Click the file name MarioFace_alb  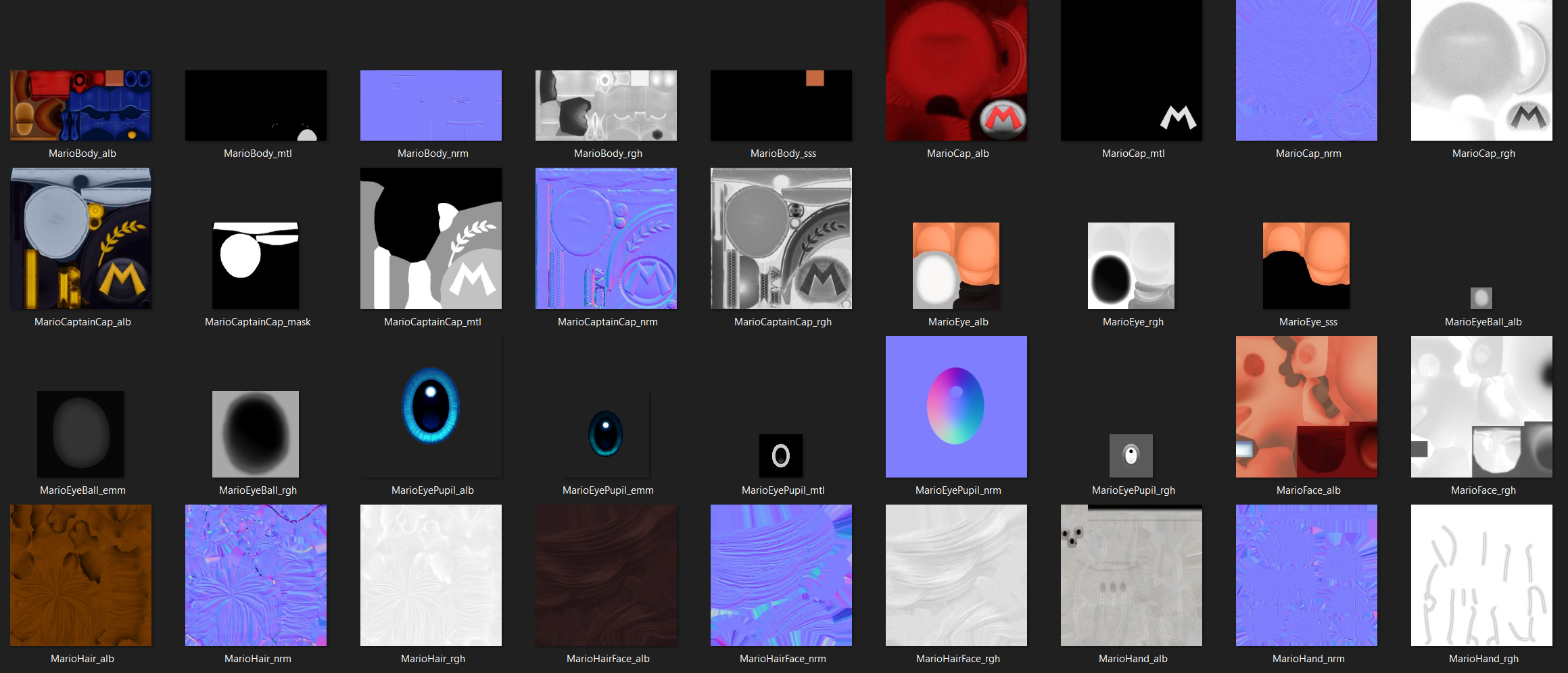1308,490
